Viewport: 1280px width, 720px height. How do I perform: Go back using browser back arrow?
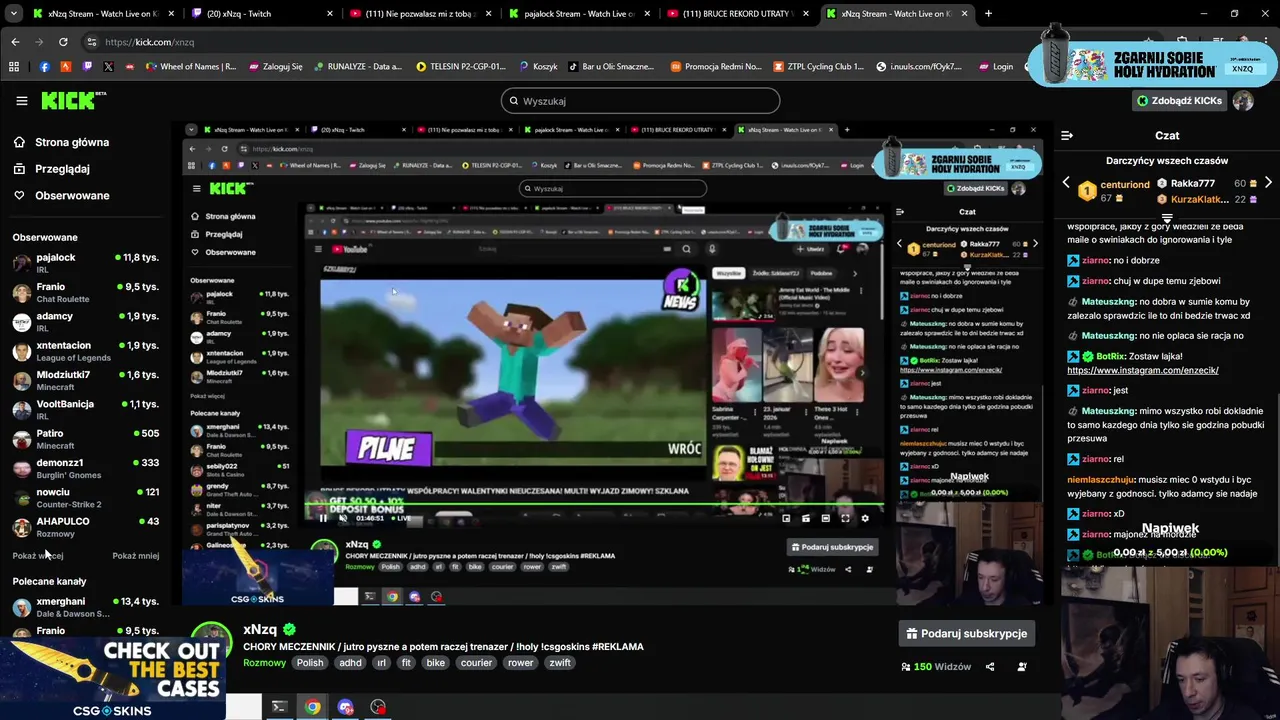tap(15, 42)
